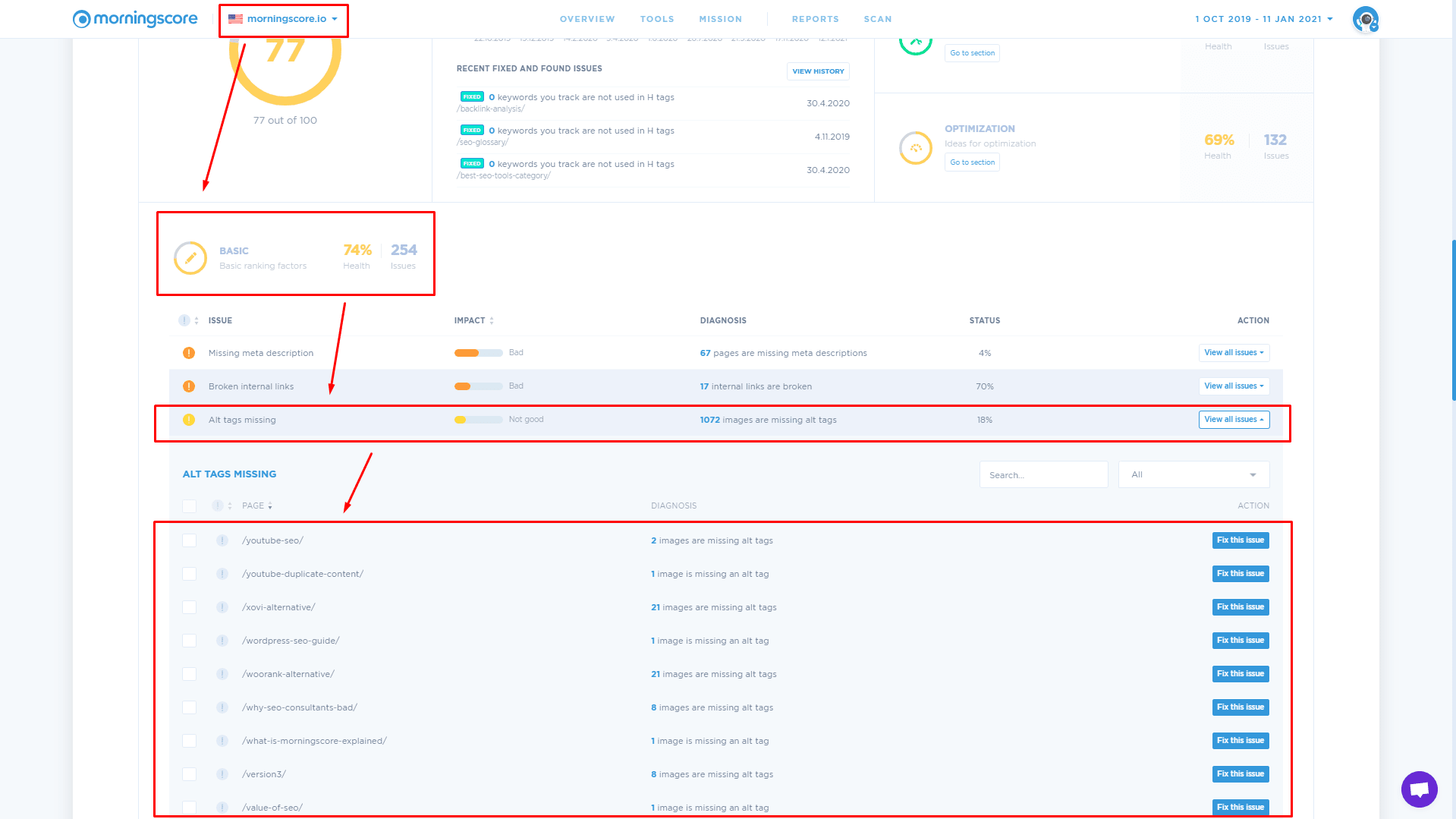The width and height of the screenshot is (1456, 819).
Task: Open the morningscore.io domain dropdown
Action: (284, 19)
